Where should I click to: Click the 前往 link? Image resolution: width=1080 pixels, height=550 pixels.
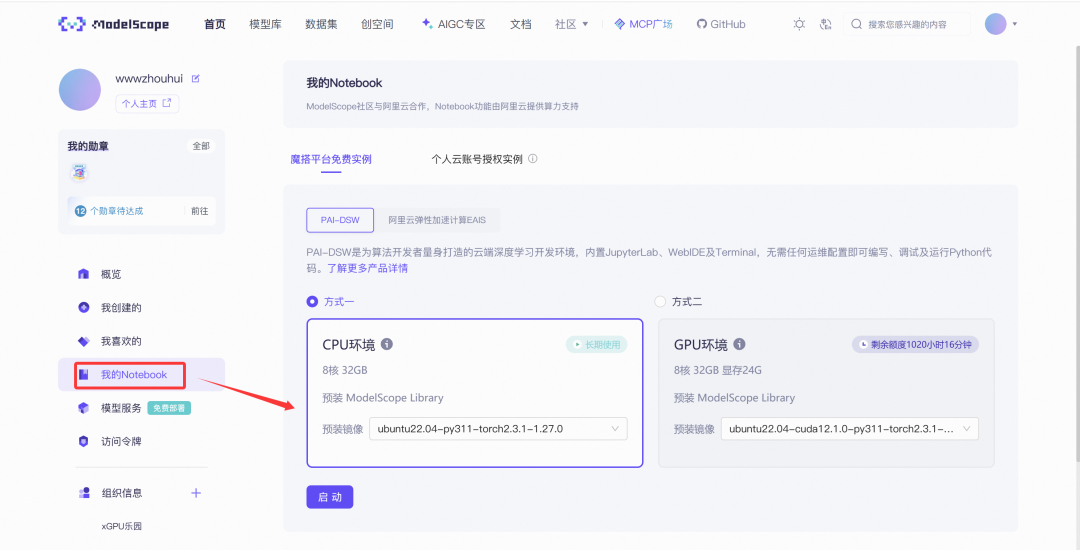tap(200, 211)
